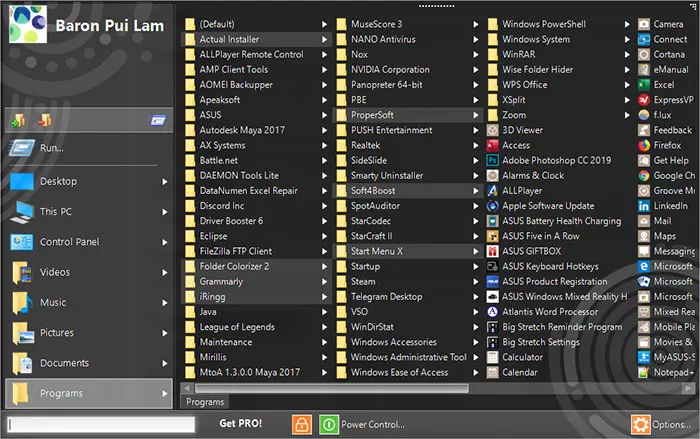Select the Music menu item
The width and height of the screenshot is (700, 439).
(x=89, y=302)
